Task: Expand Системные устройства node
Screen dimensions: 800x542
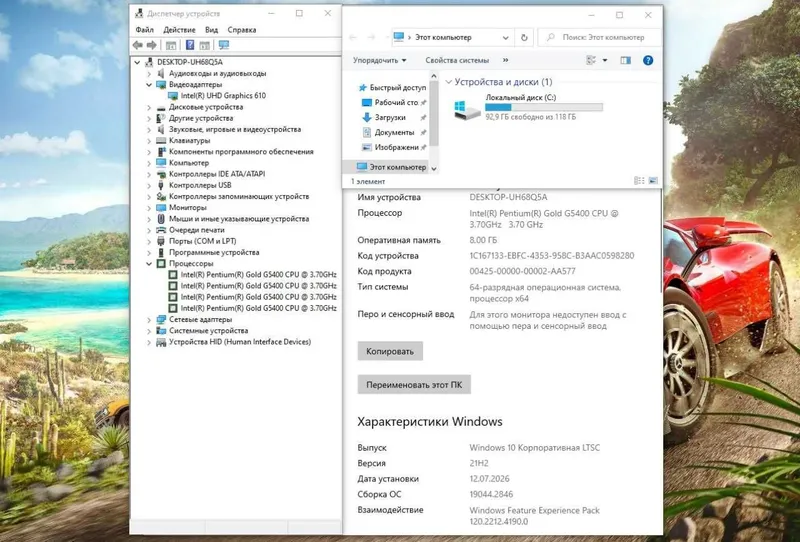Action: [x=149, y=331]
